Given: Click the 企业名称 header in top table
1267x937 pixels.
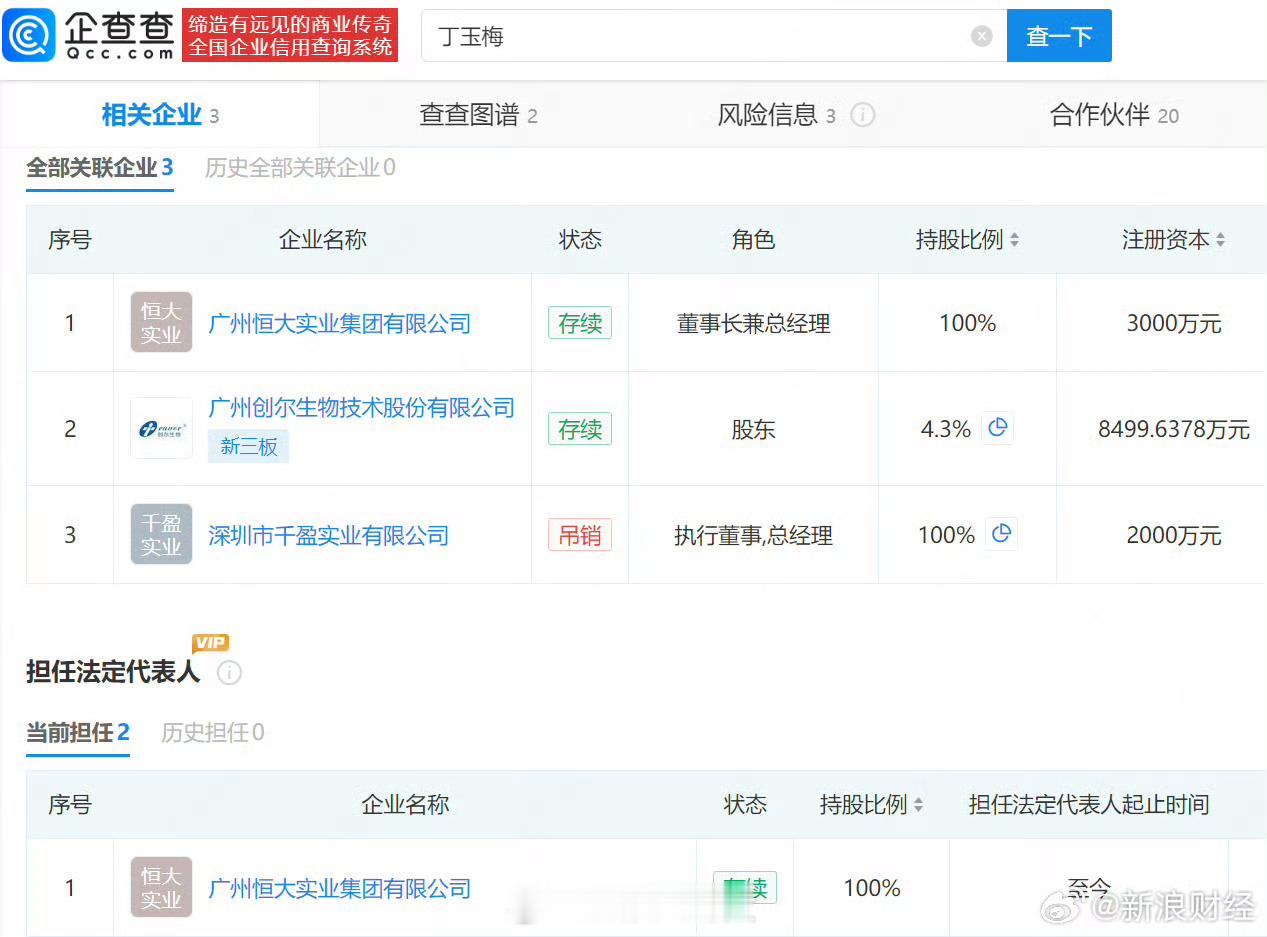Looking at the screenshot, I should coord(322,240).
